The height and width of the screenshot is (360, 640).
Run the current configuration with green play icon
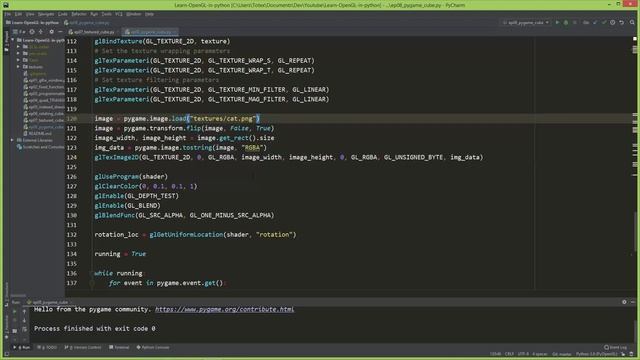557,22
